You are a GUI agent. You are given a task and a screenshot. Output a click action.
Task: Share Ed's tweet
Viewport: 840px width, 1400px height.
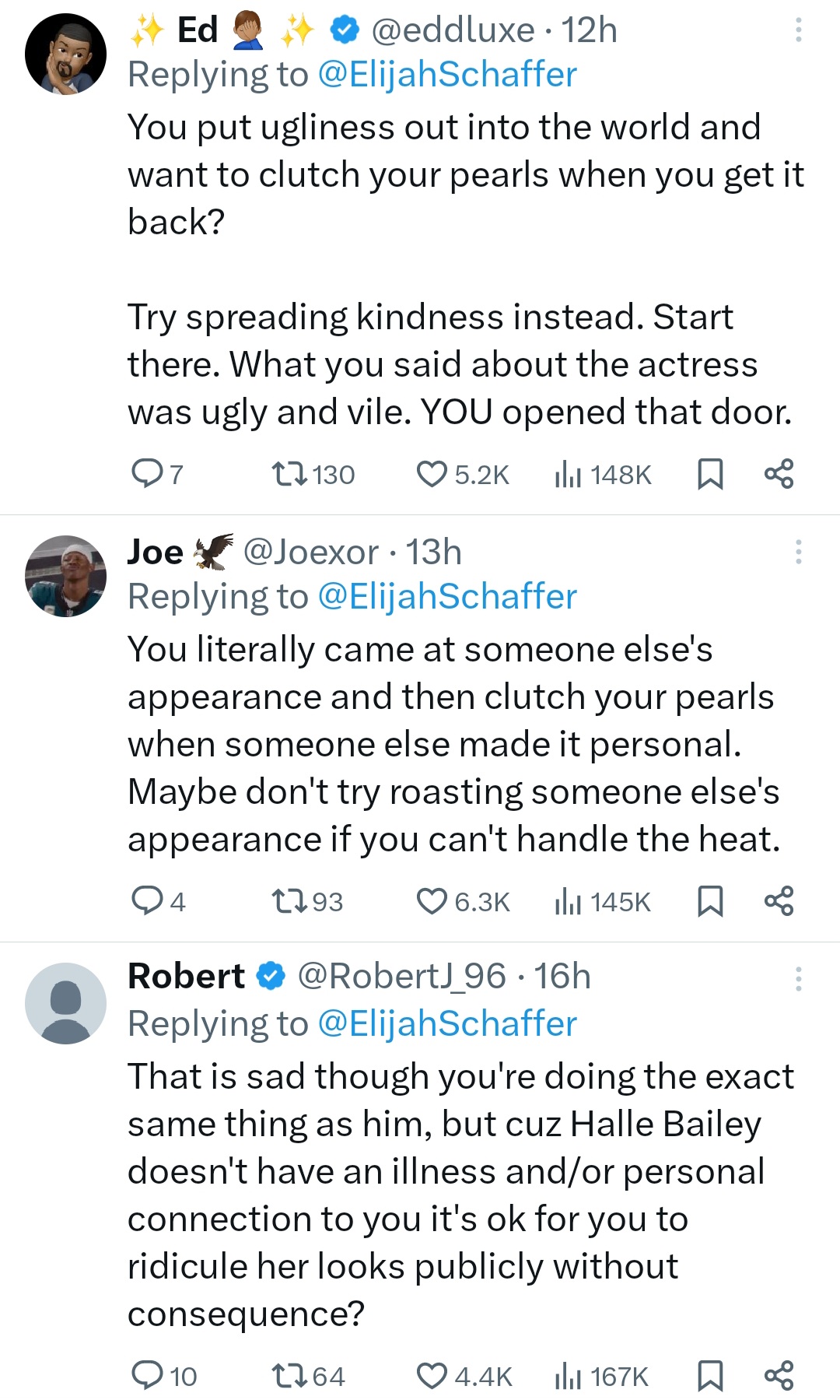tap(779, 474)
